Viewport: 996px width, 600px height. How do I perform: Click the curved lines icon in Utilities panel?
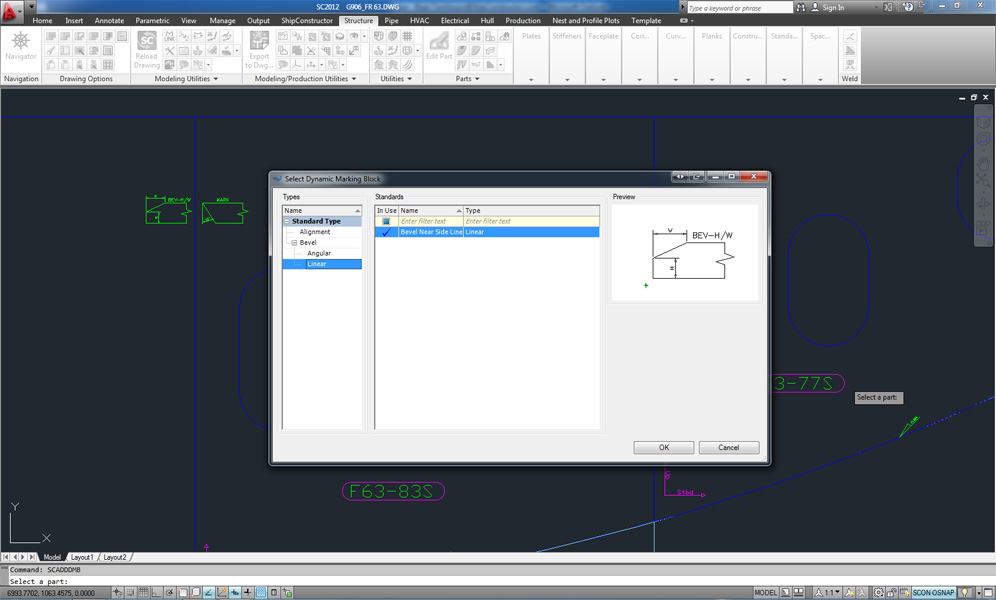[407, 64]
